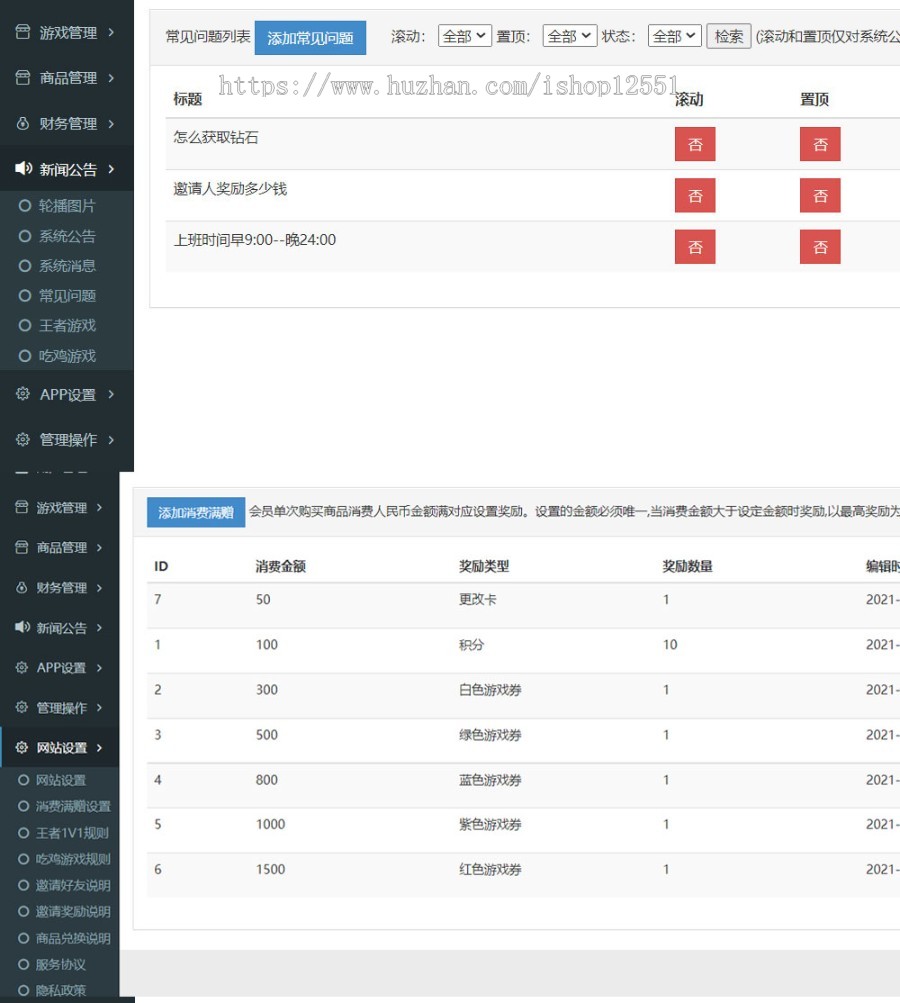Click the circle icon beside 邀请好友说明
900x1003 pixels.
(24, 885)
